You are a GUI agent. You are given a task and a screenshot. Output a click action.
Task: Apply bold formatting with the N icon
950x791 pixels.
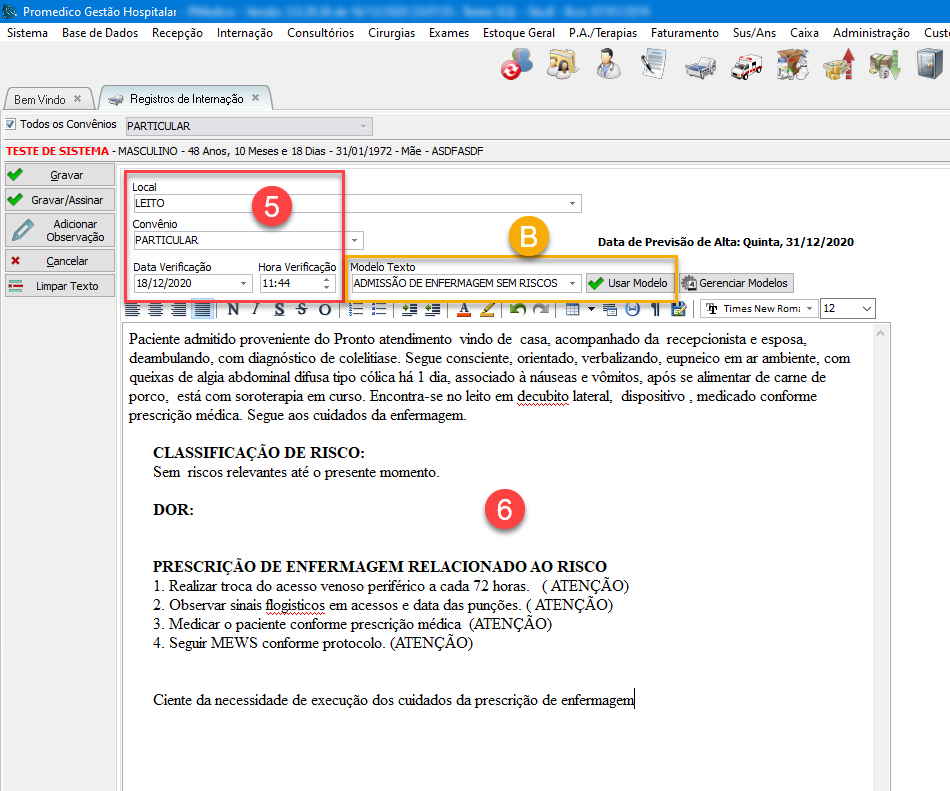pos(234,309)
